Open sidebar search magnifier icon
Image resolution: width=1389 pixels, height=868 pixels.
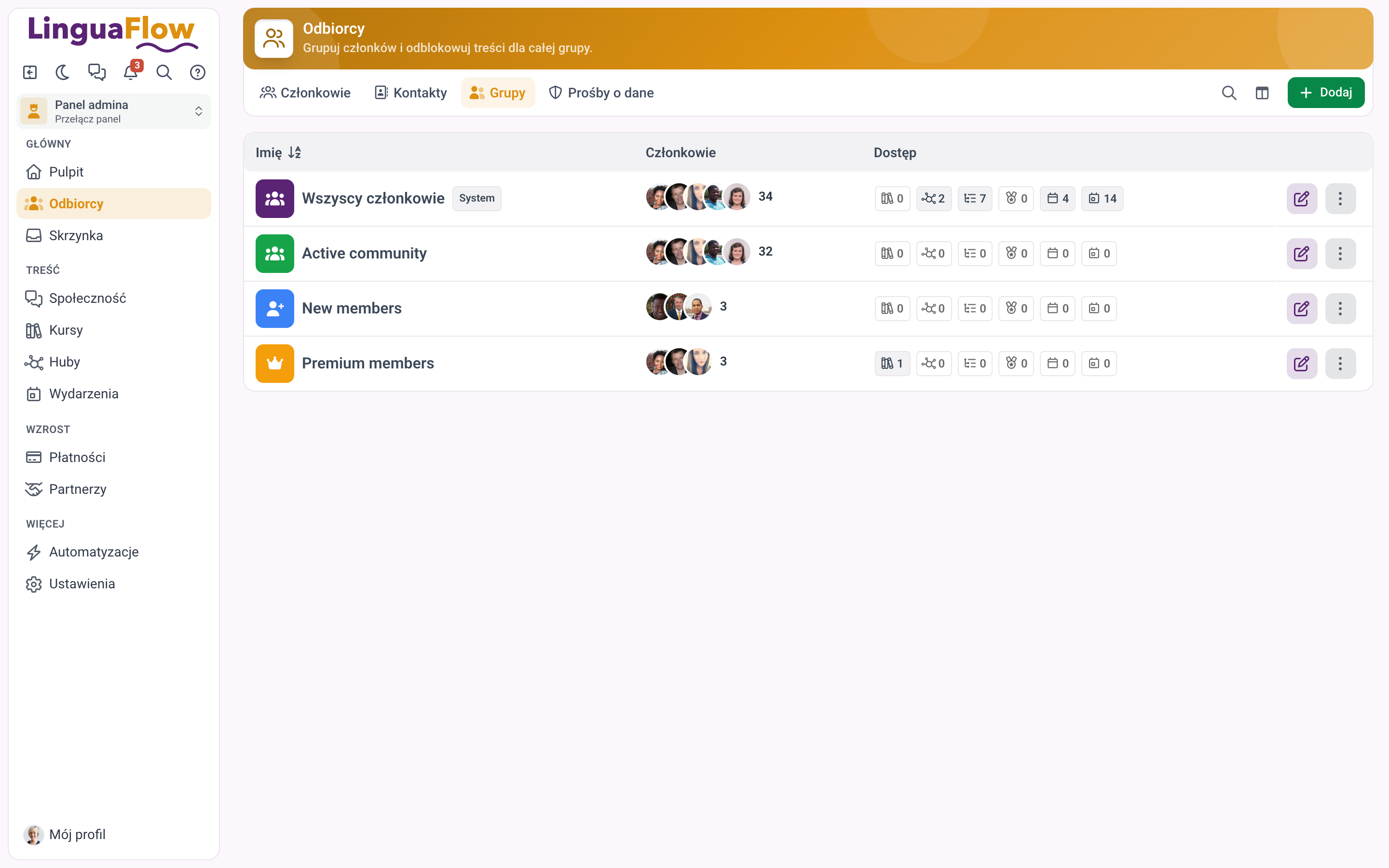164,72
